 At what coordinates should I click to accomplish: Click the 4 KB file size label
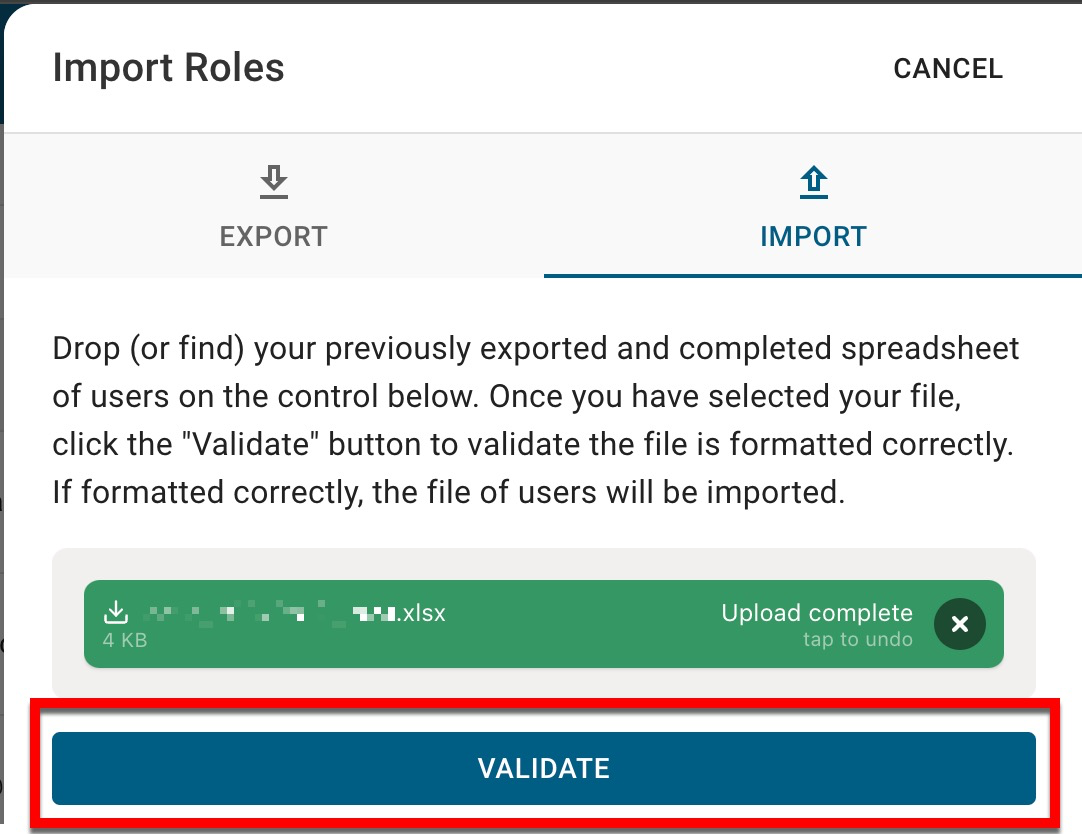(125, 640)
